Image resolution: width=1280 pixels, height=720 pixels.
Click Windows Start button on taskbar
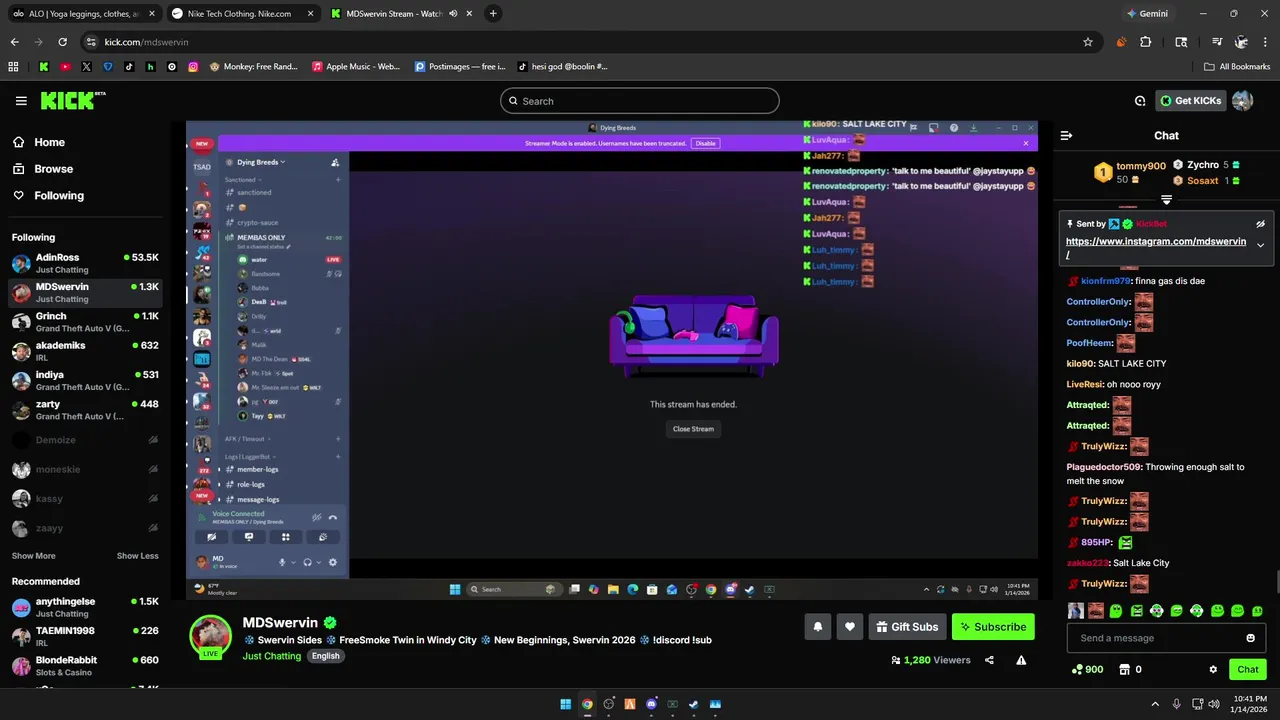pyautogui.click(x=565, y=704)
